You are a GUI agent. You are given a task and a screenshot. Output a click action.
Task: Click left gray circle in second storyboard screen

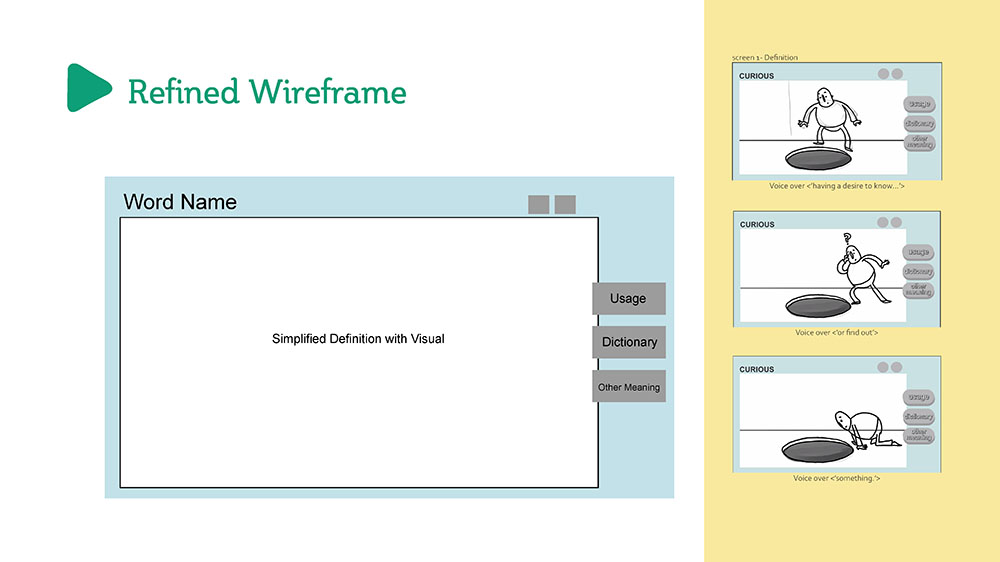883,222
